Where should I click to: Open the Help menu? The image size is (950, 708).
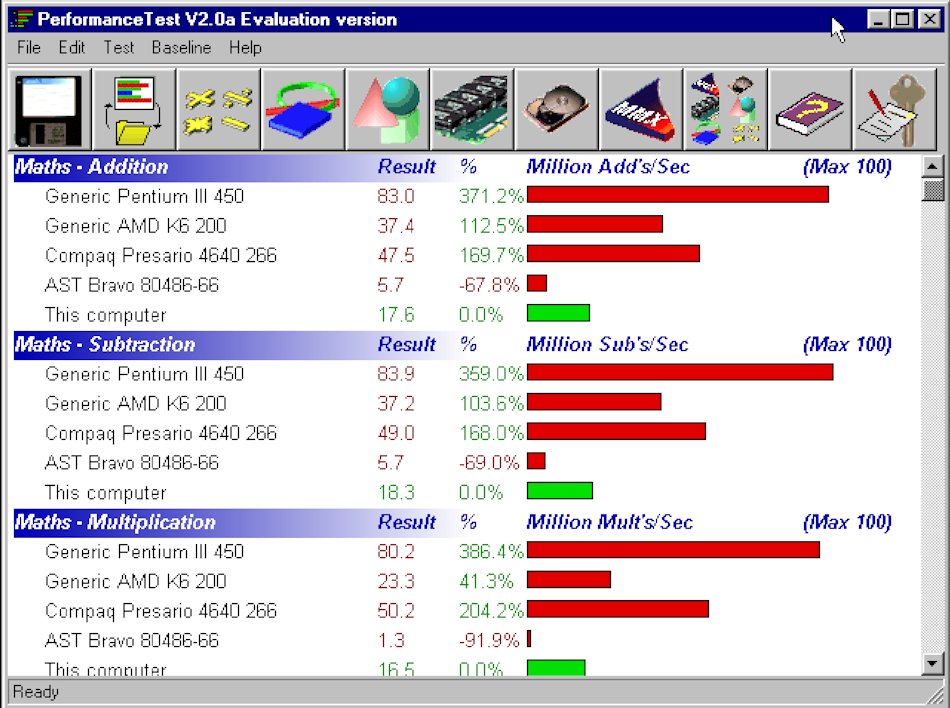(245, 47)
